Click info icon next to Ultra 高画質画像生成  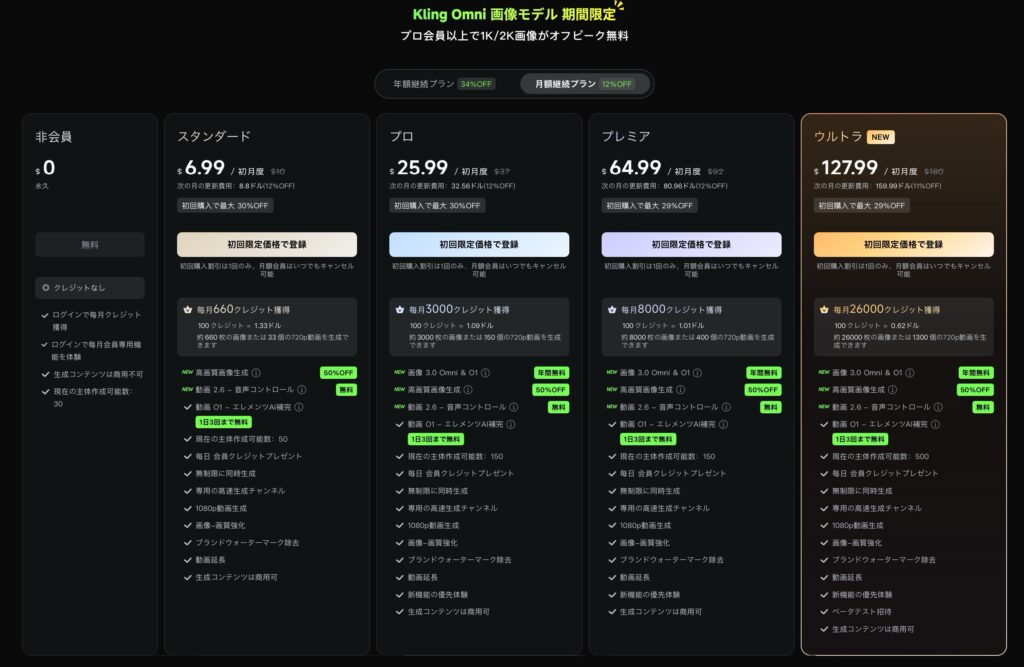coord(892,390)
